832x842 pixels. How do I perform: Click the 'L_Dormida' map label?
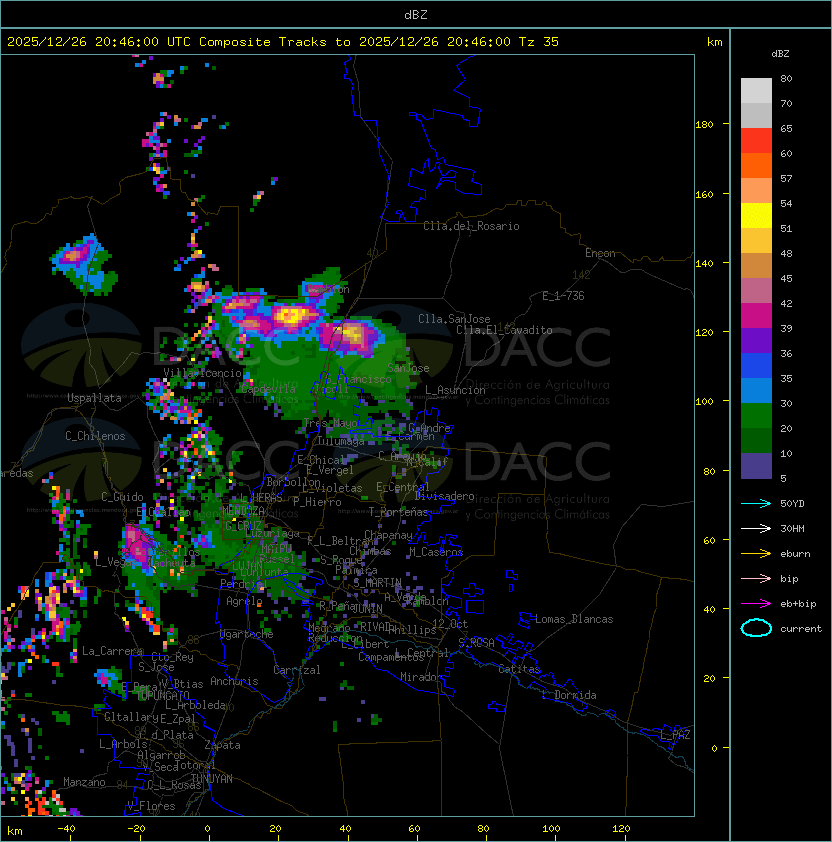coord(569,695)
